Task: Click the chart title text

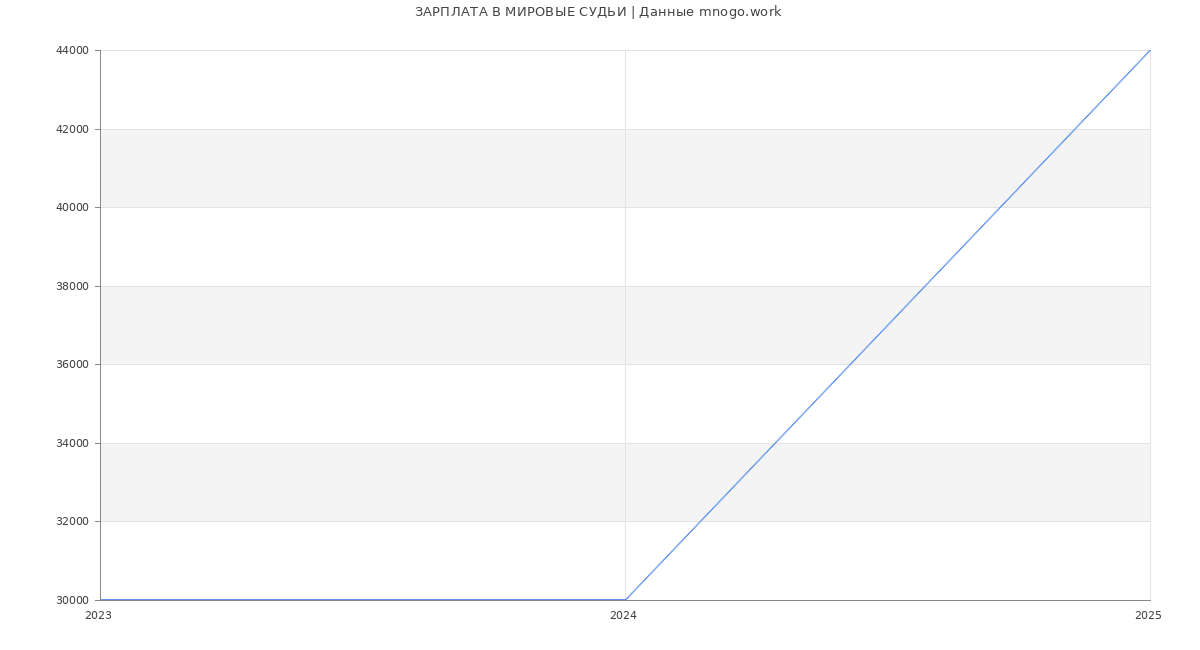Action: tap(598, 12)
